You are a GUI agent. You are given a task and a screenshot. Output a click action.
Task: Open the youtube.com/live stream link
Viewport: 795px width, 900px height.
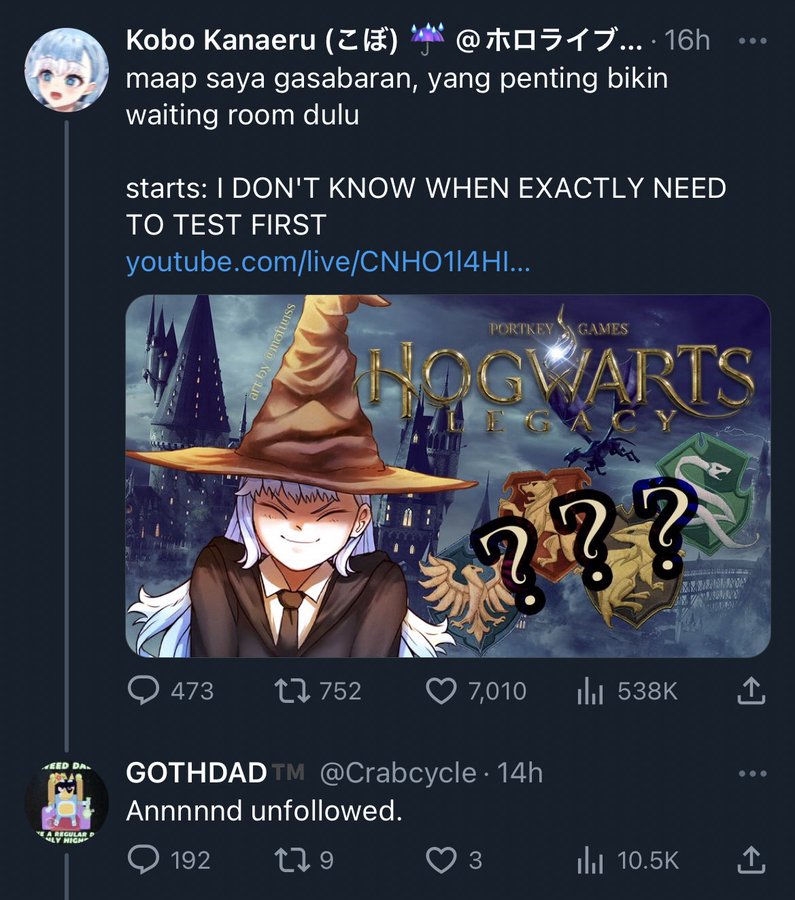click(328, 262)
